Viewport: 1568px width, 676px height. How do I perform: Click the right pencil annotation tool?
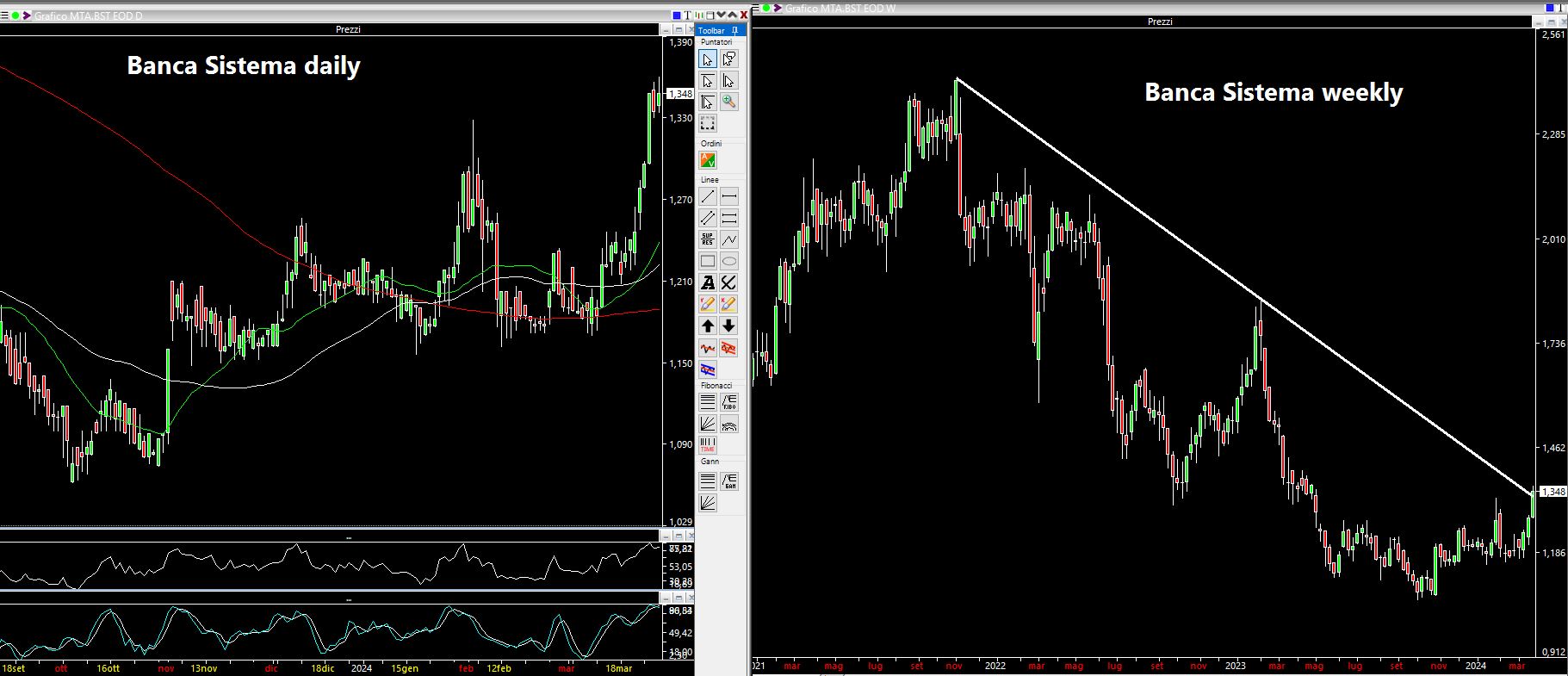pyautogui.click(x=728, y=304)
